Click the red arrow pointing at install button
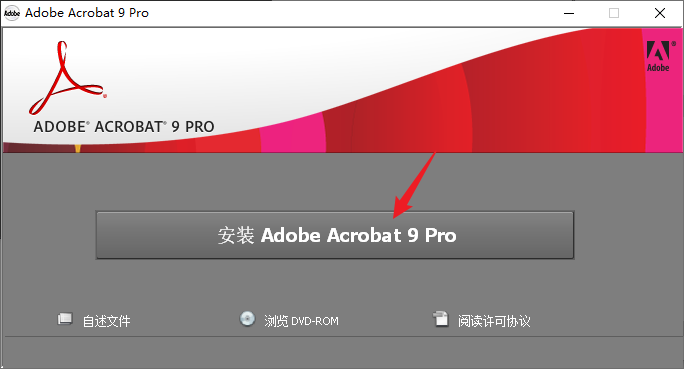This screenshot has height=369, width=684. click(x=414, y=185)
